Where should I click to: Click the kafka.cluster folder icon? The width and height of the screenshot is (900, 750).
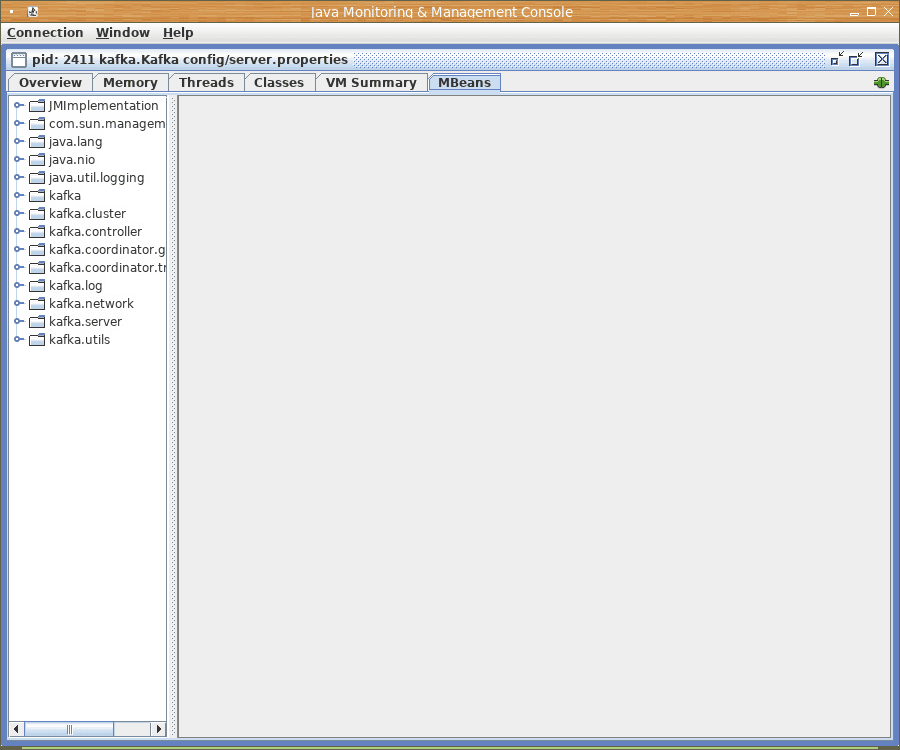click(37, 213)
